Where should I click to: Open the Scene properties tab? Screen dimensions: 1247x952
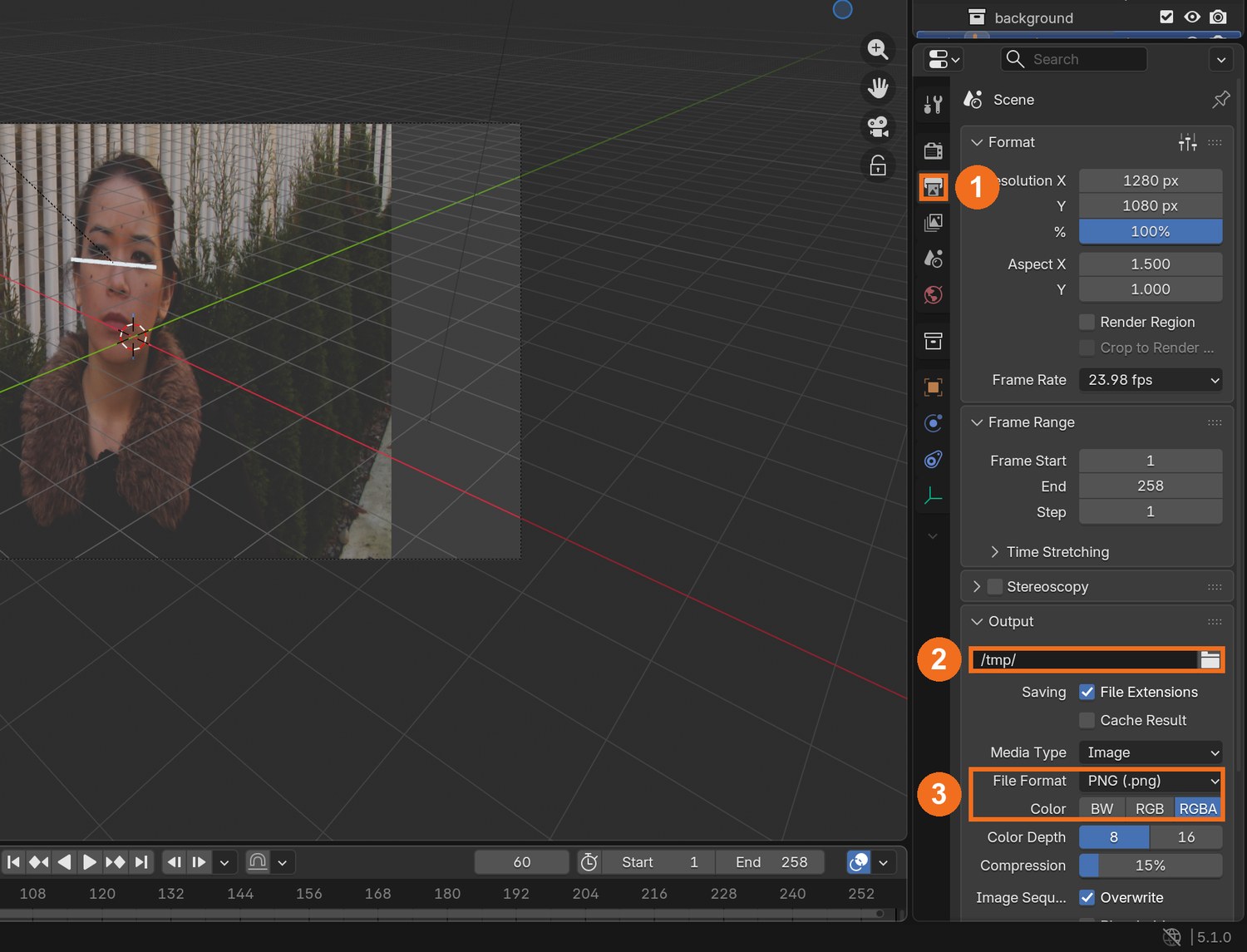[933, 259]
